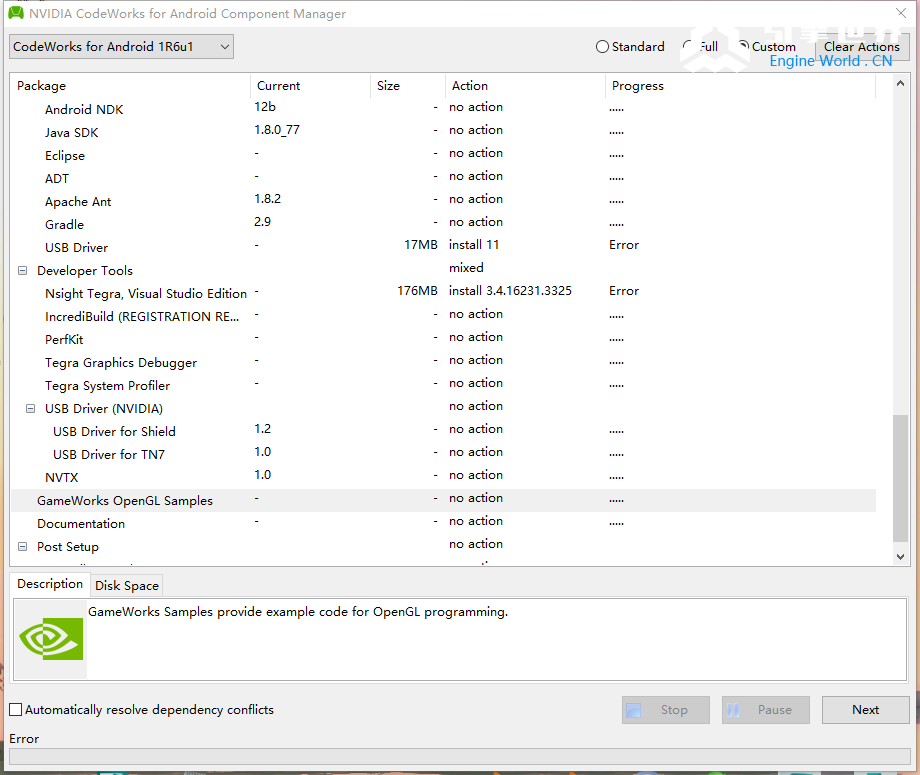Select the IncrediBuild package row
Screen dimensions: 920x775
coord(443,316)
